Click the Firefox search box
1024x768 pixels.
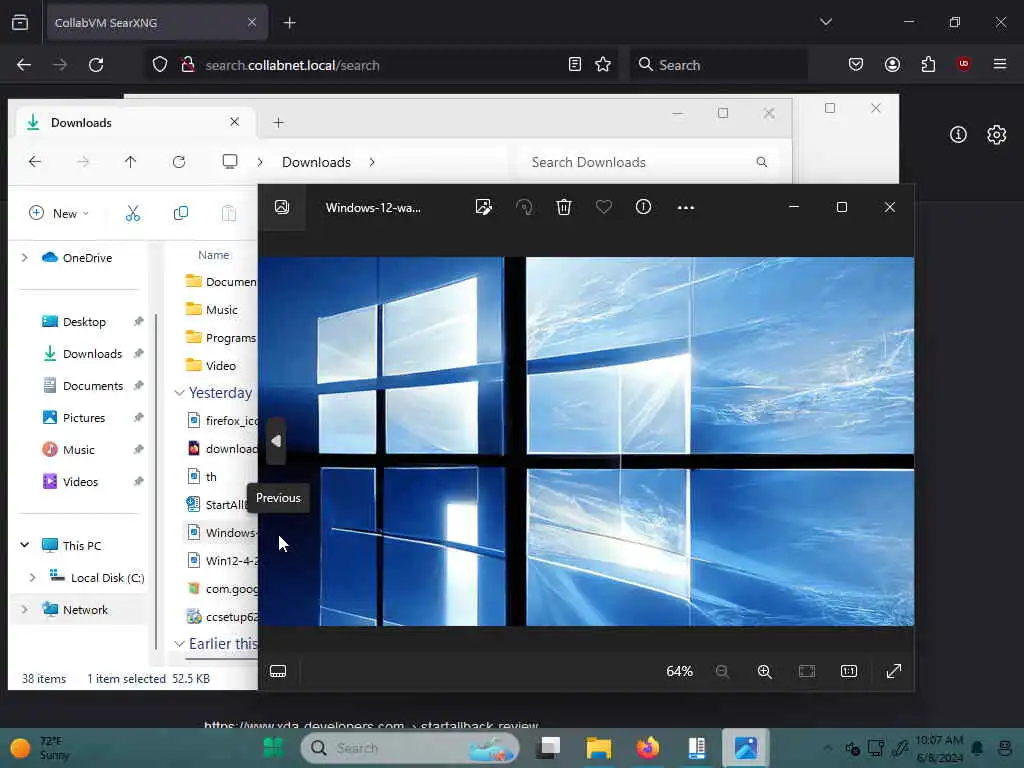pos(718,65)
